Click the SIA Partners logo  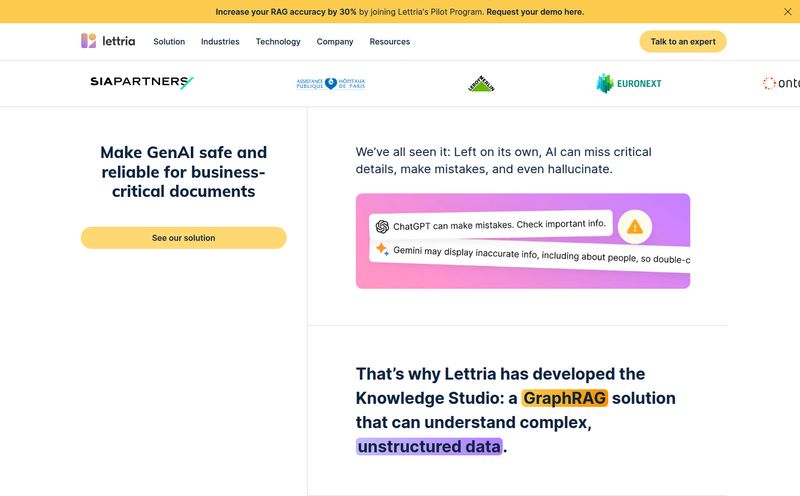[142, 82]
